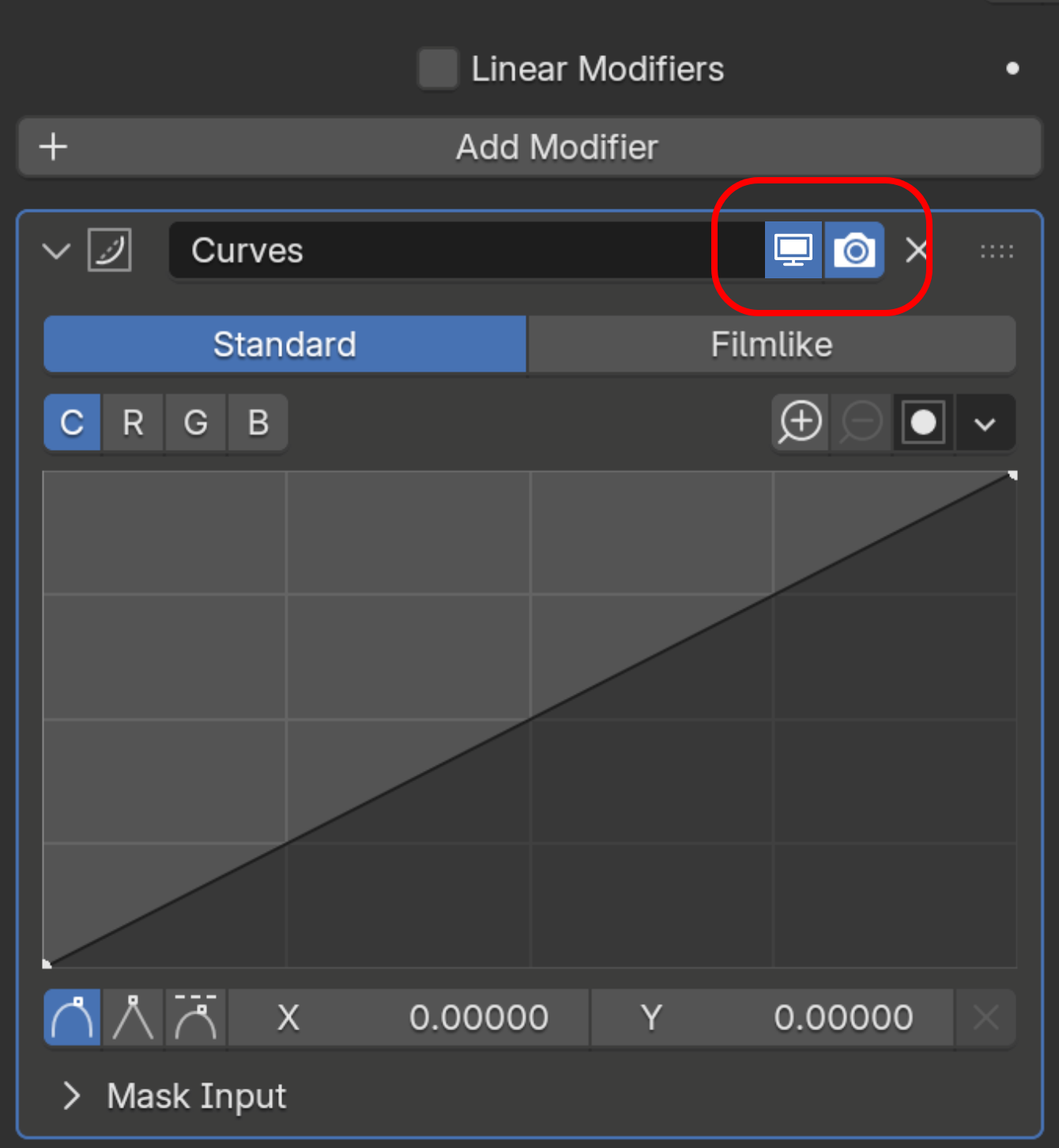The image size is (1059, 1148).
Task: Toggle modifier during render camera icon
Action: (854, 251)
